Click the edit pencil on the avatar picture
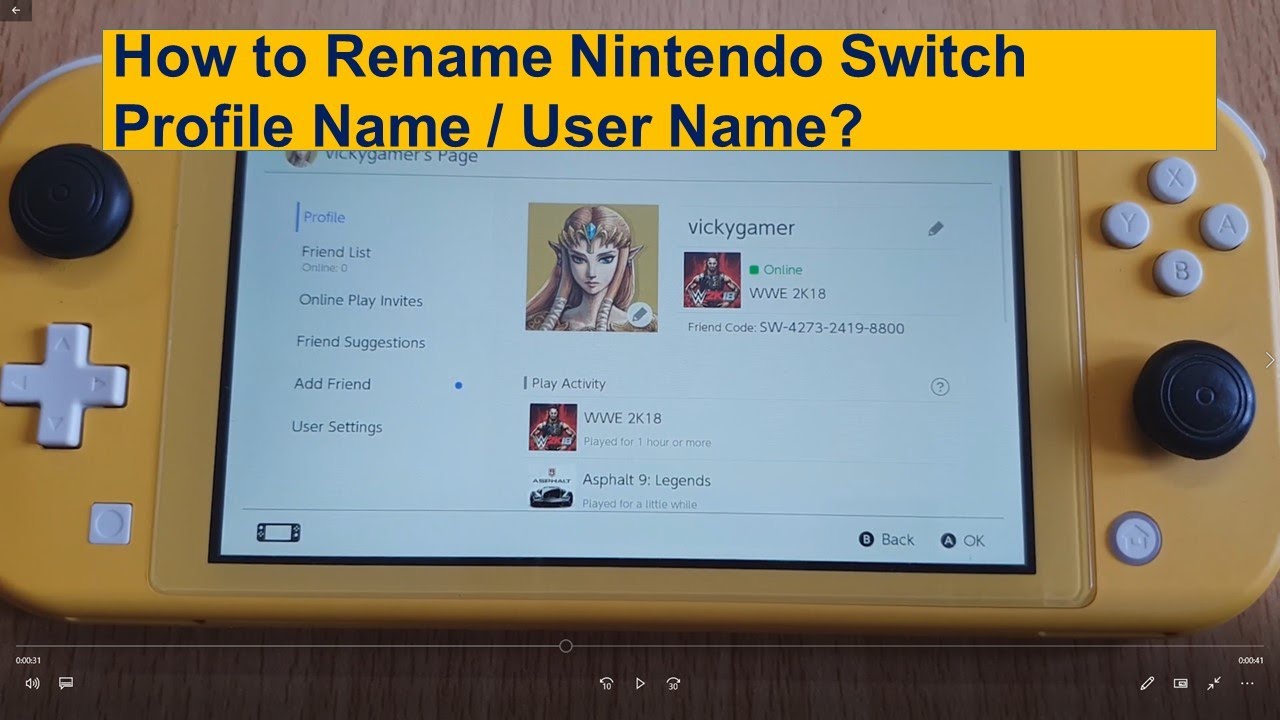The height and width of the screenshot is (720, 1280). (640, 315)
